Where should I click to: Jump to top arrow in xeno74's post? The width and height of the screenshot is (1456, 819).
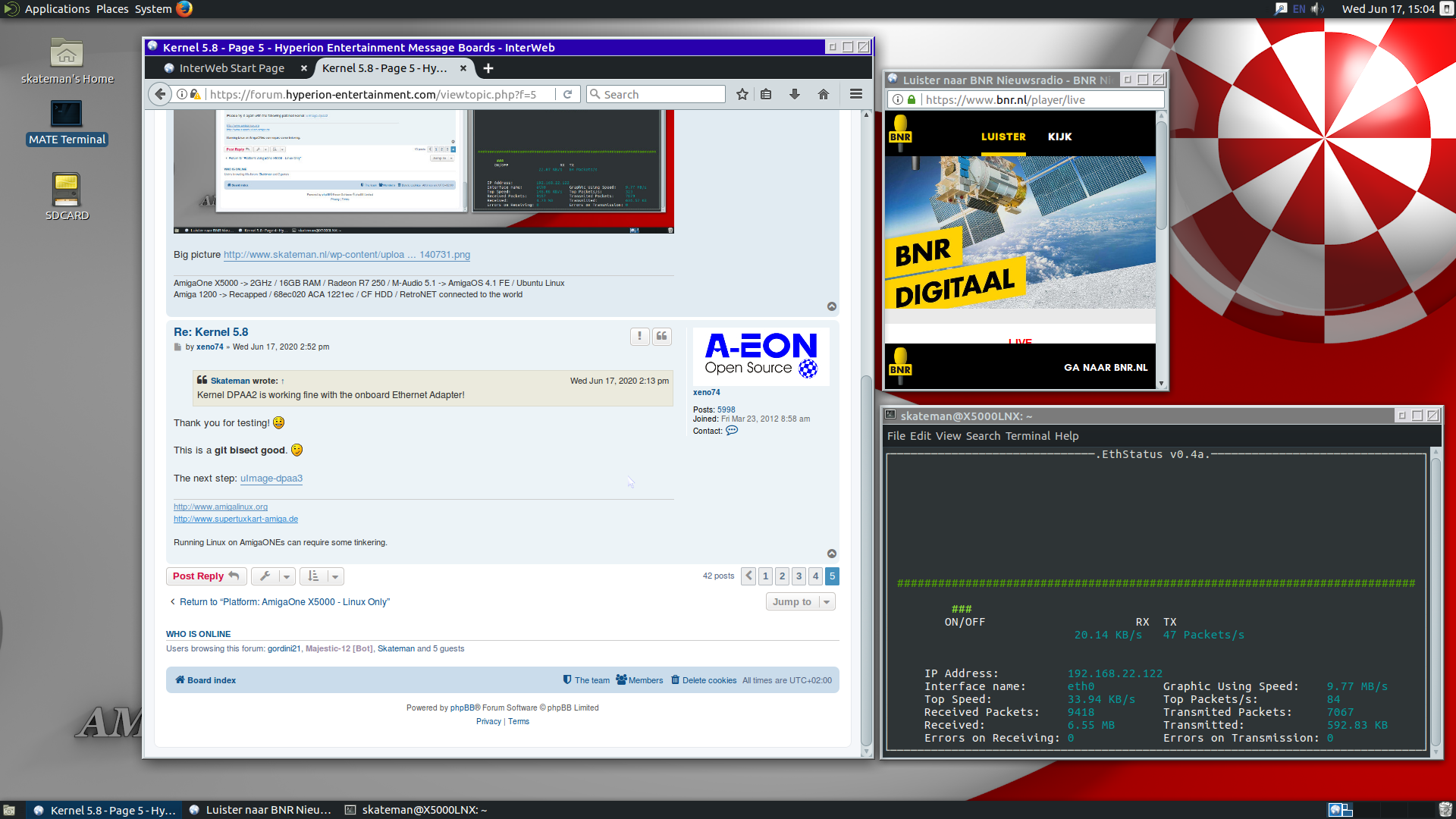tap(832, 554)
